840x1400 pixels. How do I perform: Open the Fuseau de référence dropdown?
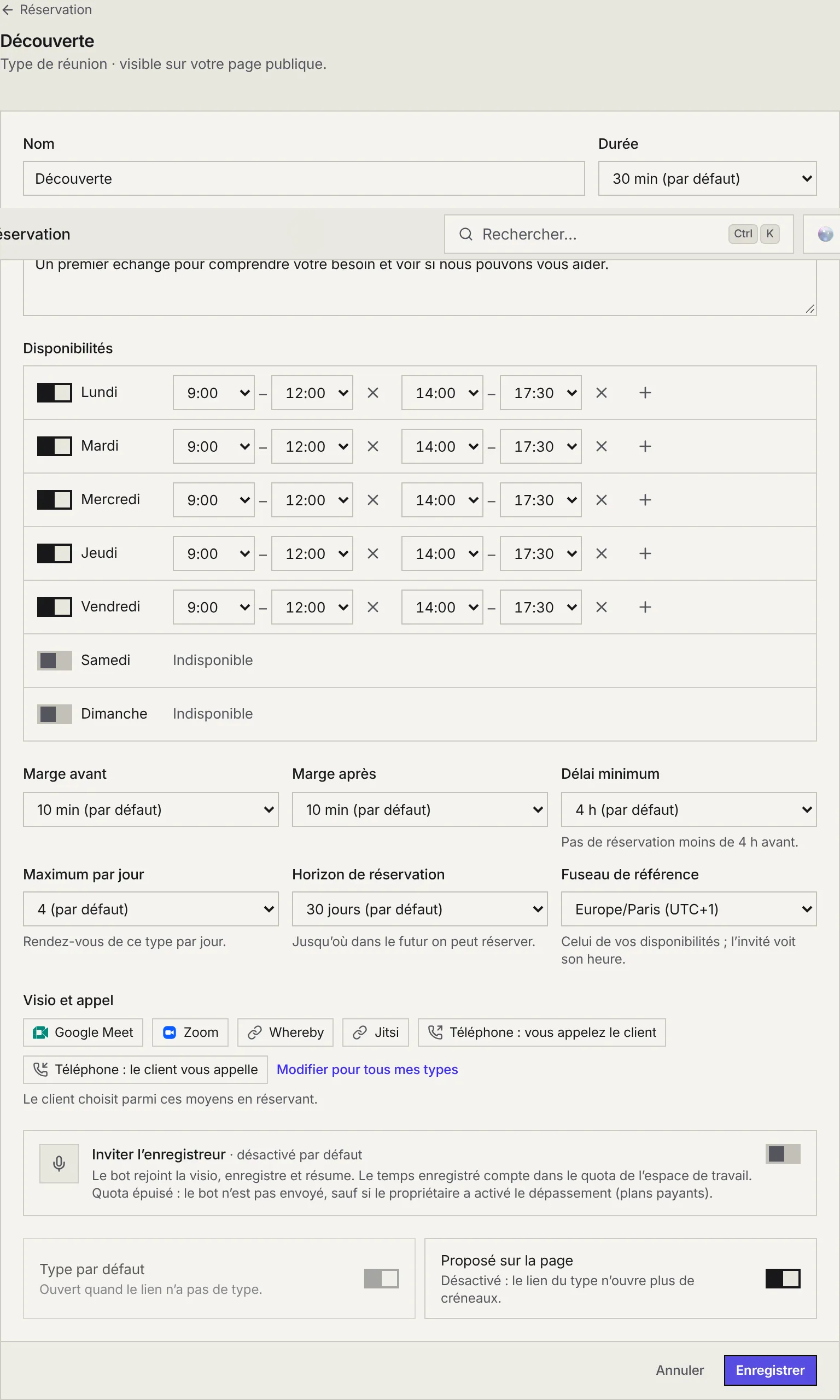pos(689,909)
